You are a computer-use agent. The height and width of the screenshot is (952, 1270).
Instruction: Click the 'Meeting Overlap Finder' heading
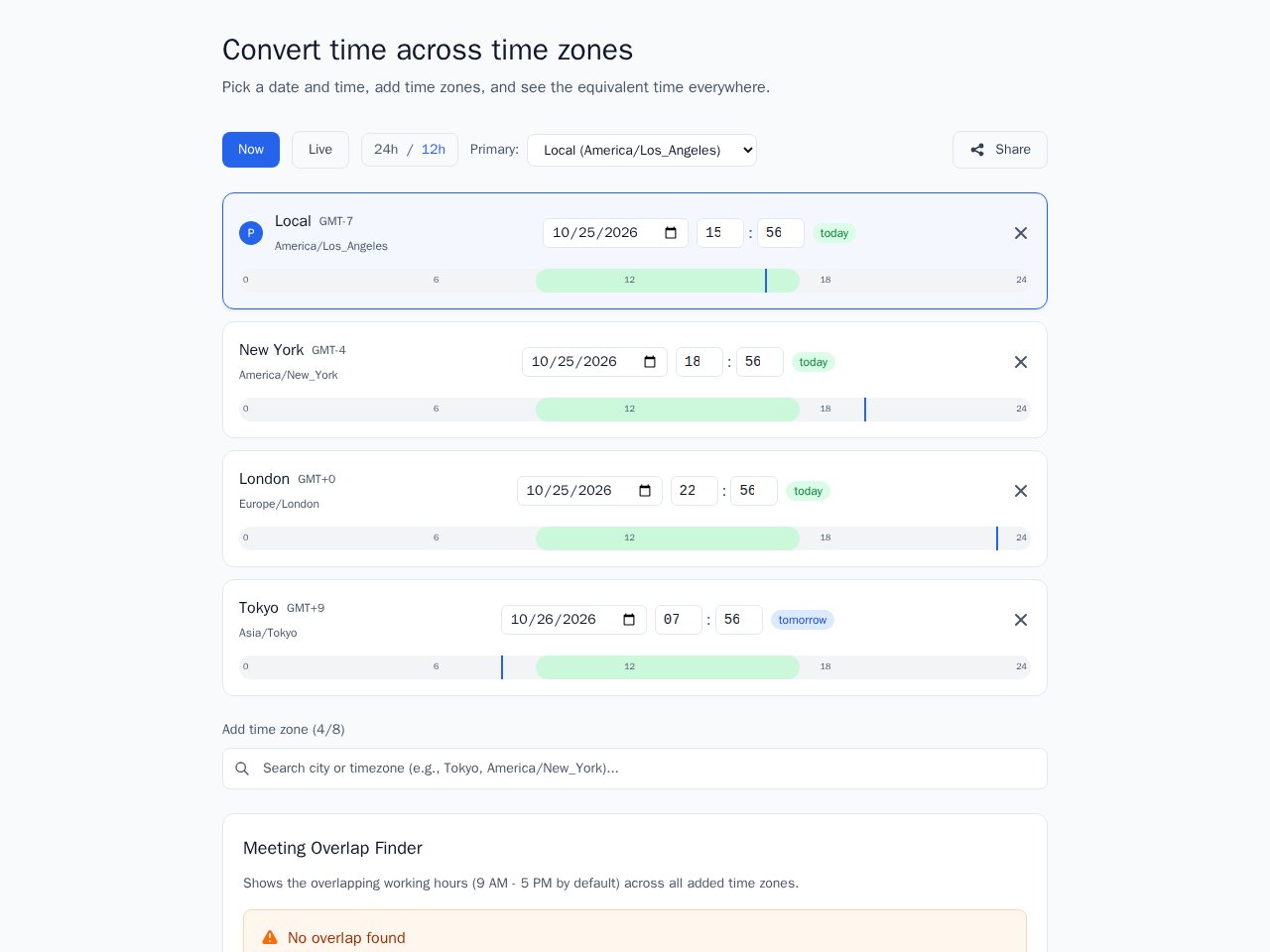(332, 848)
